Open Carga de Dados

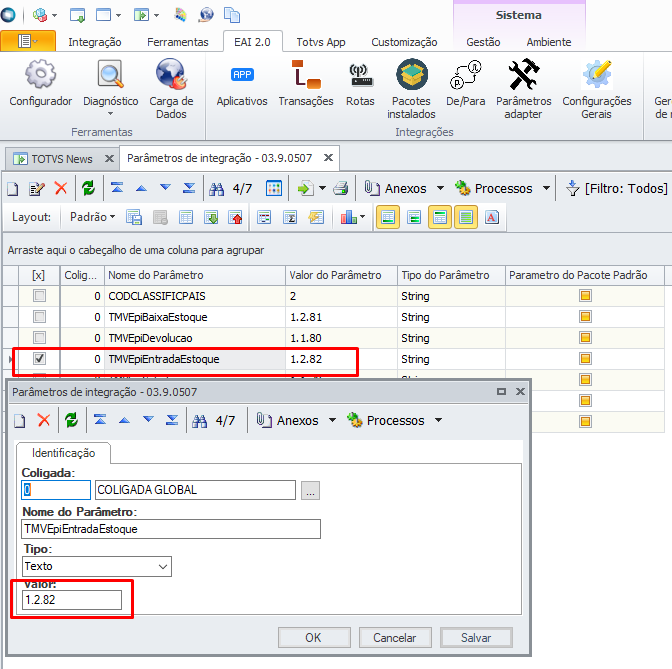click(x=171, y=89)
